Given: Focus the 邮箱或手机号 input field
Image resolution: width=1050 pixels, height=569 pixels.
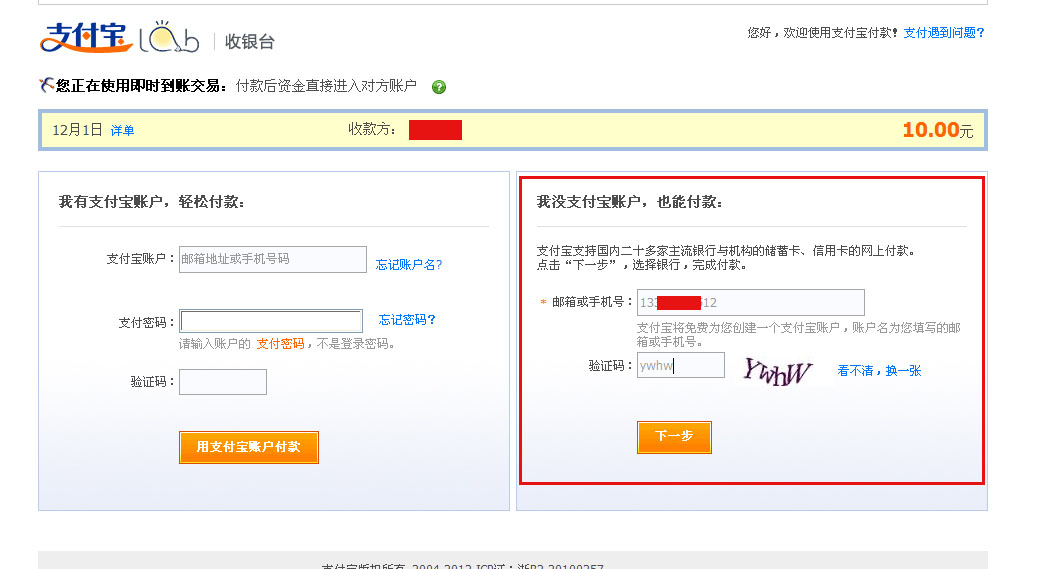Looking at the screenshot, I should coord(751,302).
